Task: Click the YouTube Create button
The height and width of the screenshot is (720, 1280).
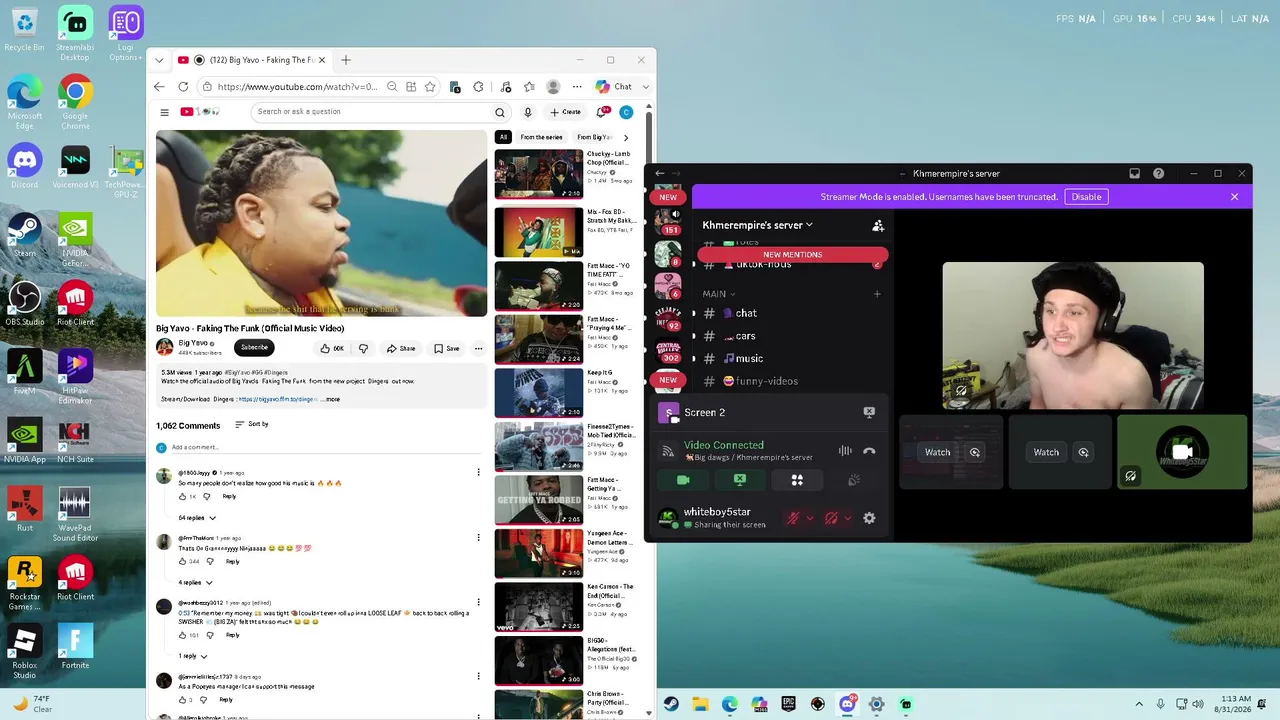Action: click(565, 112)
